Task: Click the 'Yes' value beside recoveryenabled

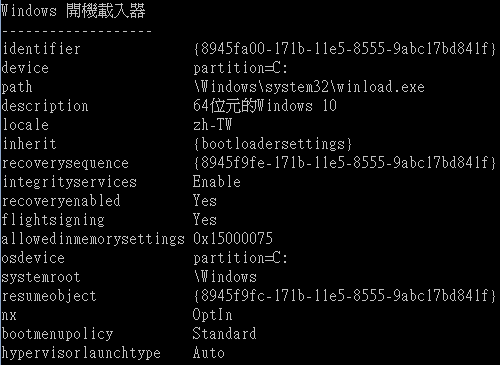Action: 205,201
